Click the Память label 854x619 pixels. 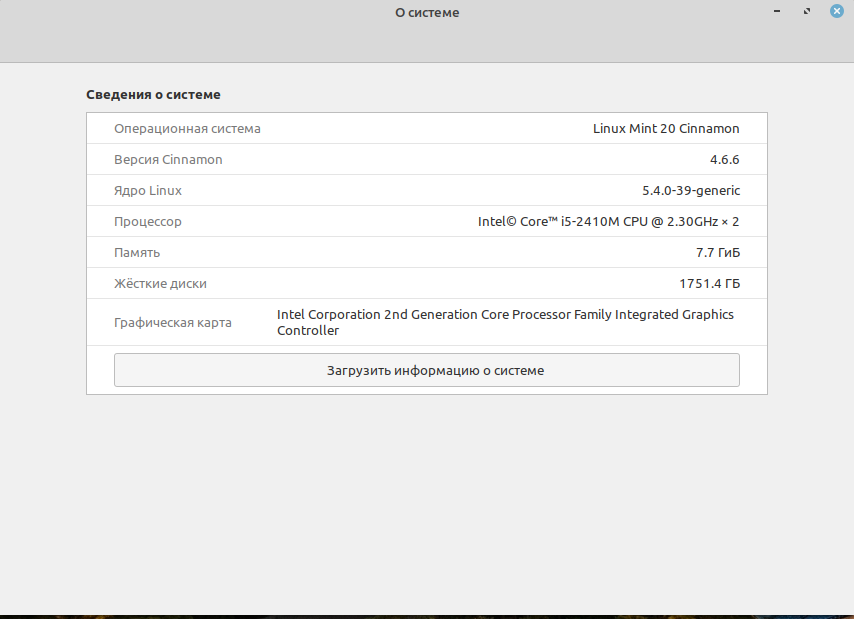tap(137, 253)
